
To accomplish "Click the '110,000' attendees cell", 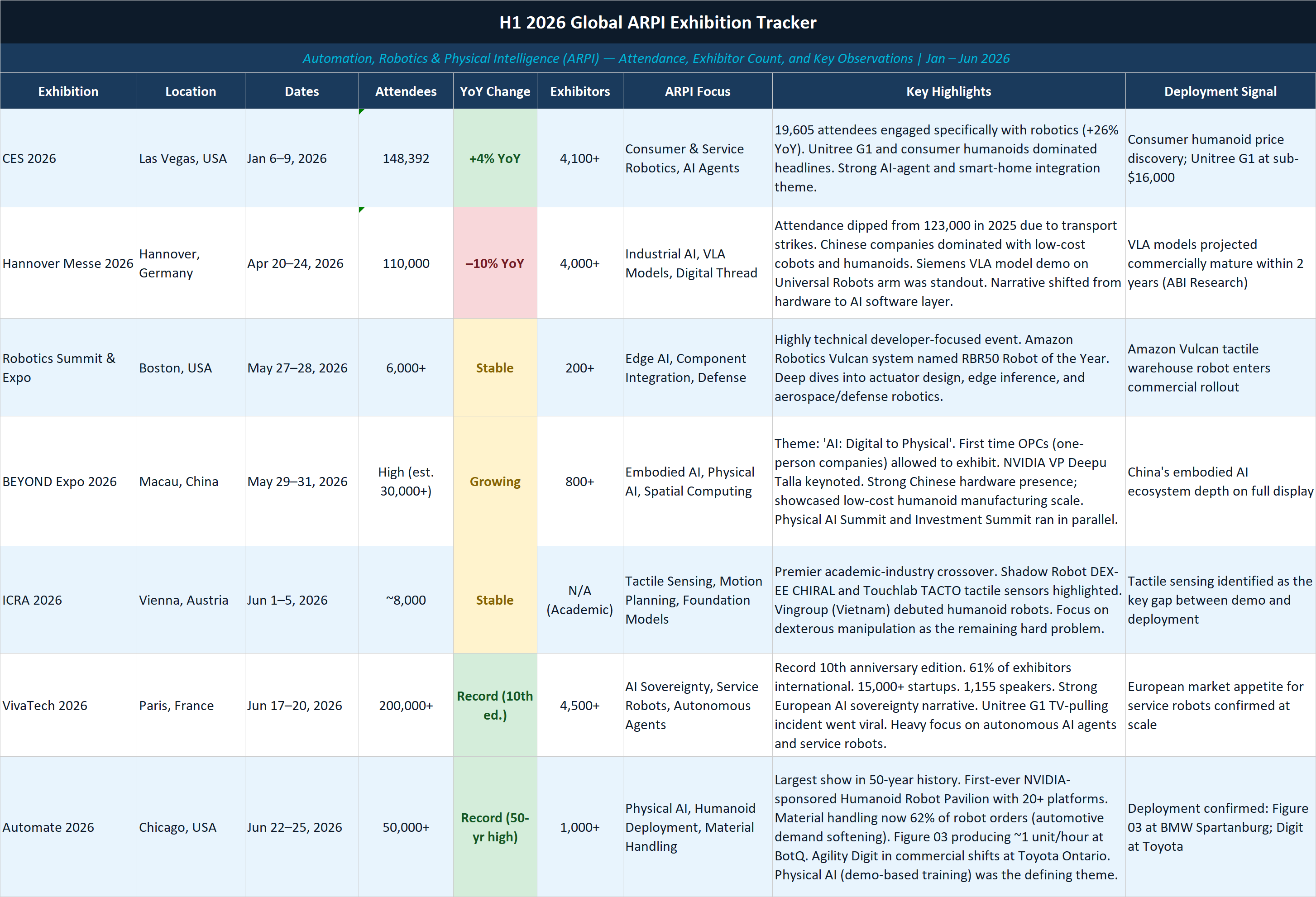I will pos(406,262).
